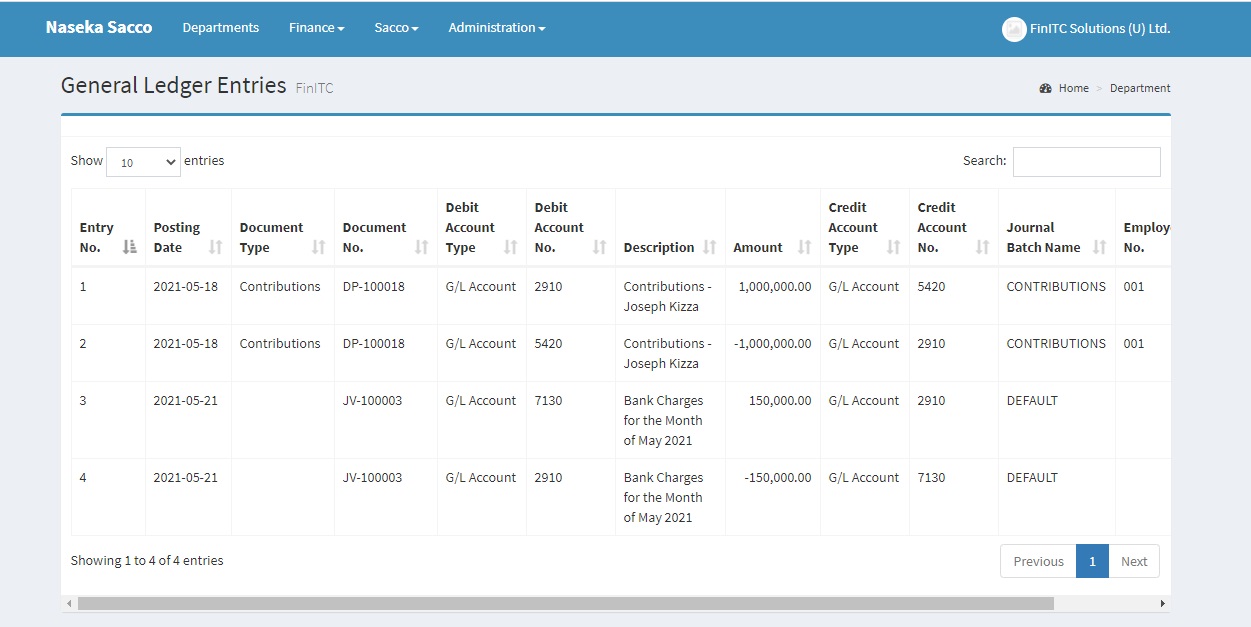This screenshot has width=1251, height=627.
Task: Click the Naseka Sacco brand link
Action: (x=99, y=28)
